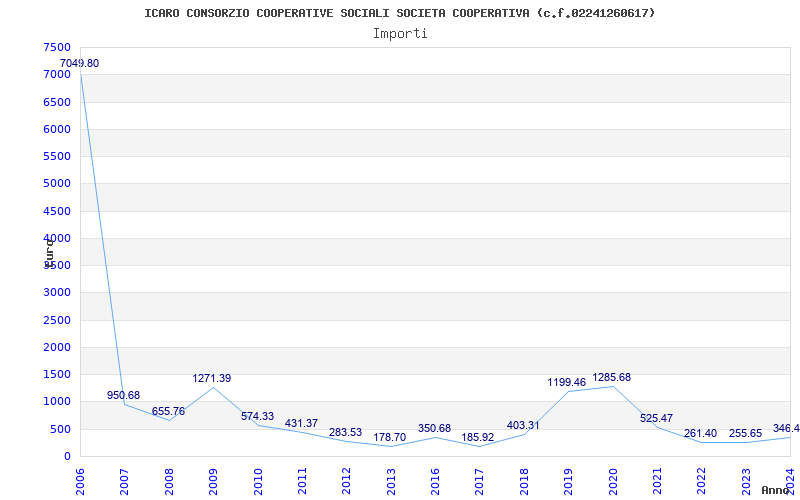This screenshot has width=800, height=500.
Task: Select the 346.4 data label for 2024
Action: point(786,429)
